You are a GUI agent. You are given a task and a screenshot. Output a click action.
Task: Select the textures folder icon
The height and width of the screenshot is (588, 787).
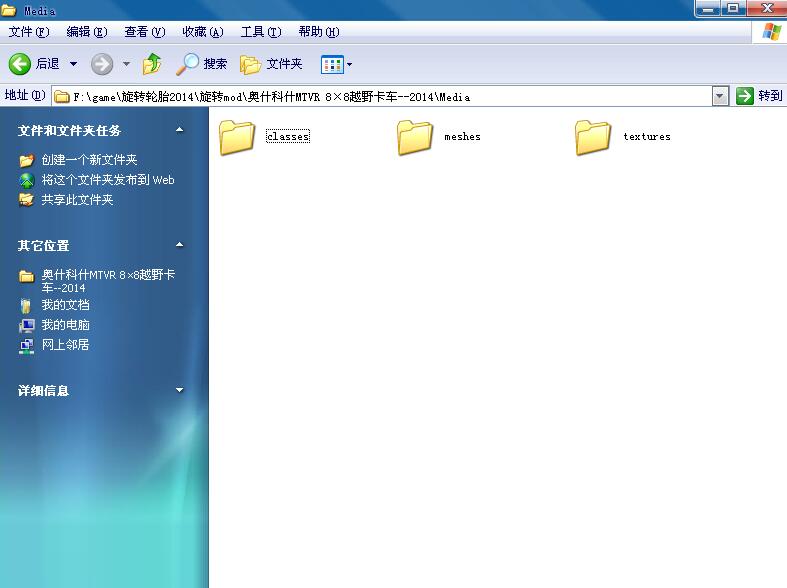pyautogui.click(x=593, y=137)
